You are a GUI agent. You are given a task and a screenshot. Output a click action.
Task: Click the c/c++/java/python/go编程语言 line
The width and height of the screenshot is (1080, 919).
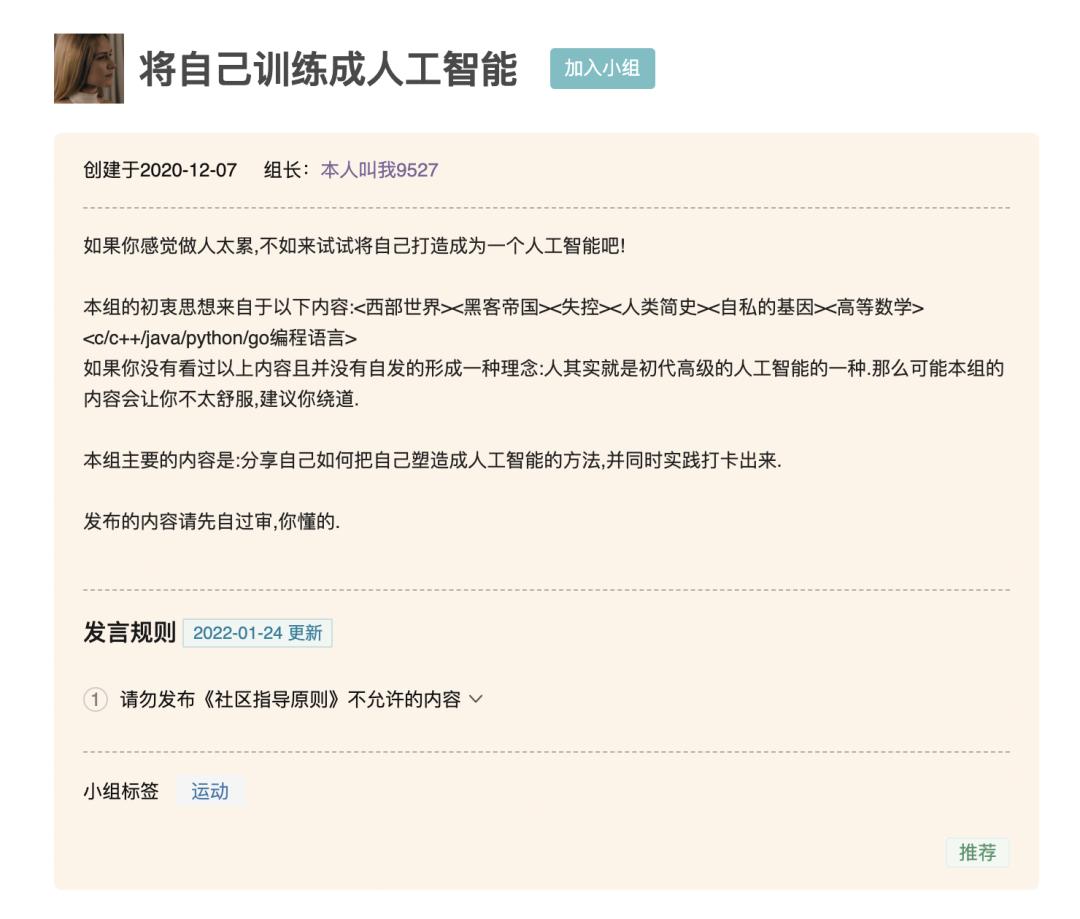click(220, 338)
